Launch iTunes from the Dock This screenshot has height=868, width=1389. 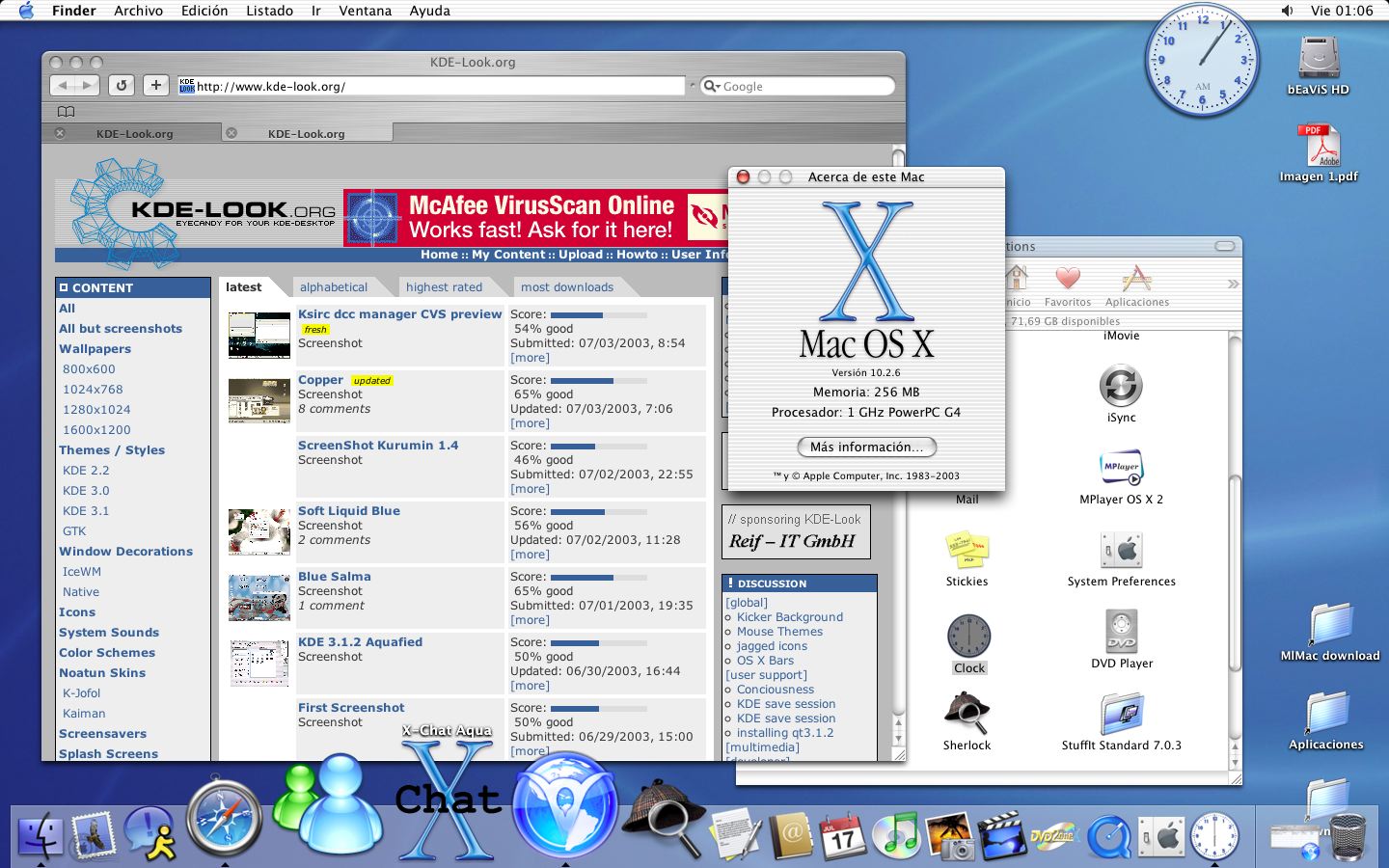(896, 835)
